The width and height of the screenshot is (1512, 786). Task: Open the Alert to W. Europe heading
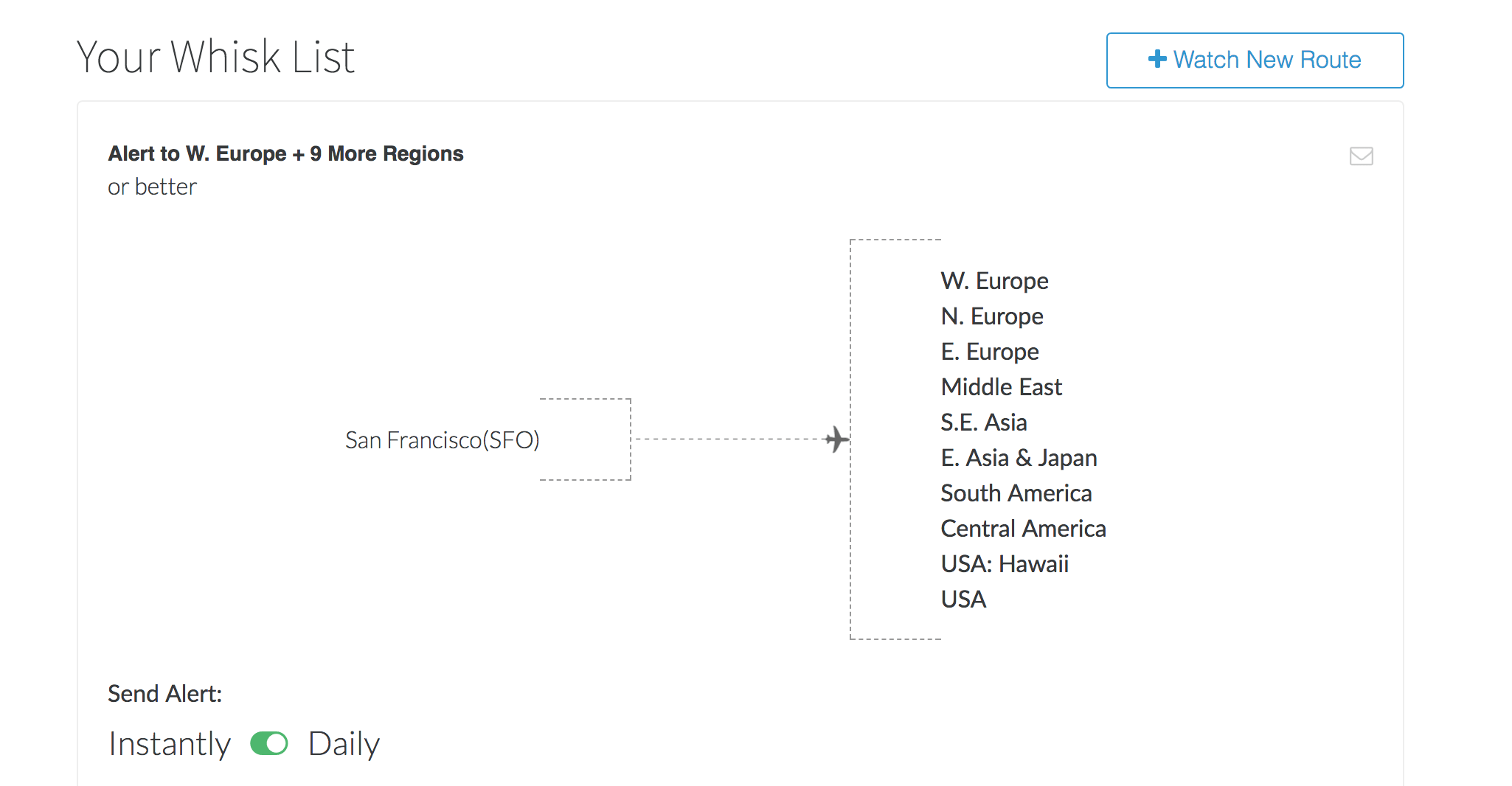pos(285,153)
